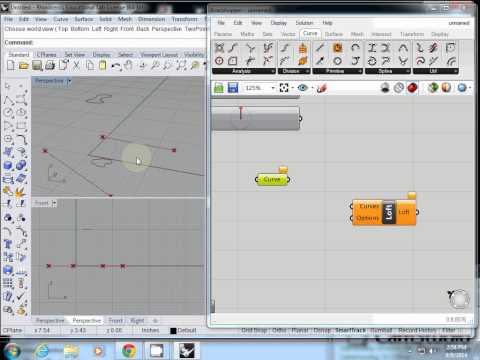
Task: Open Grasshopper Solution menu
Action: (304, 23)
